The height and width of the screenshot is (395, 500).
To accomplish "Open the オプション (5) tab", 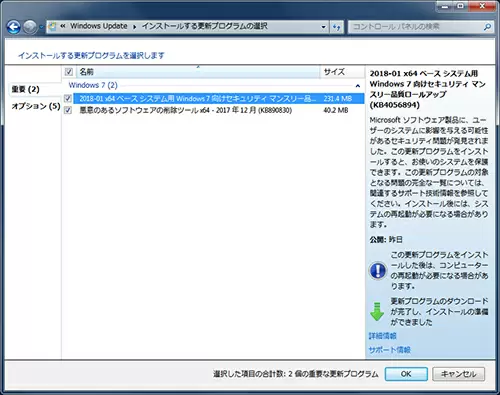I will coord(36,106).
